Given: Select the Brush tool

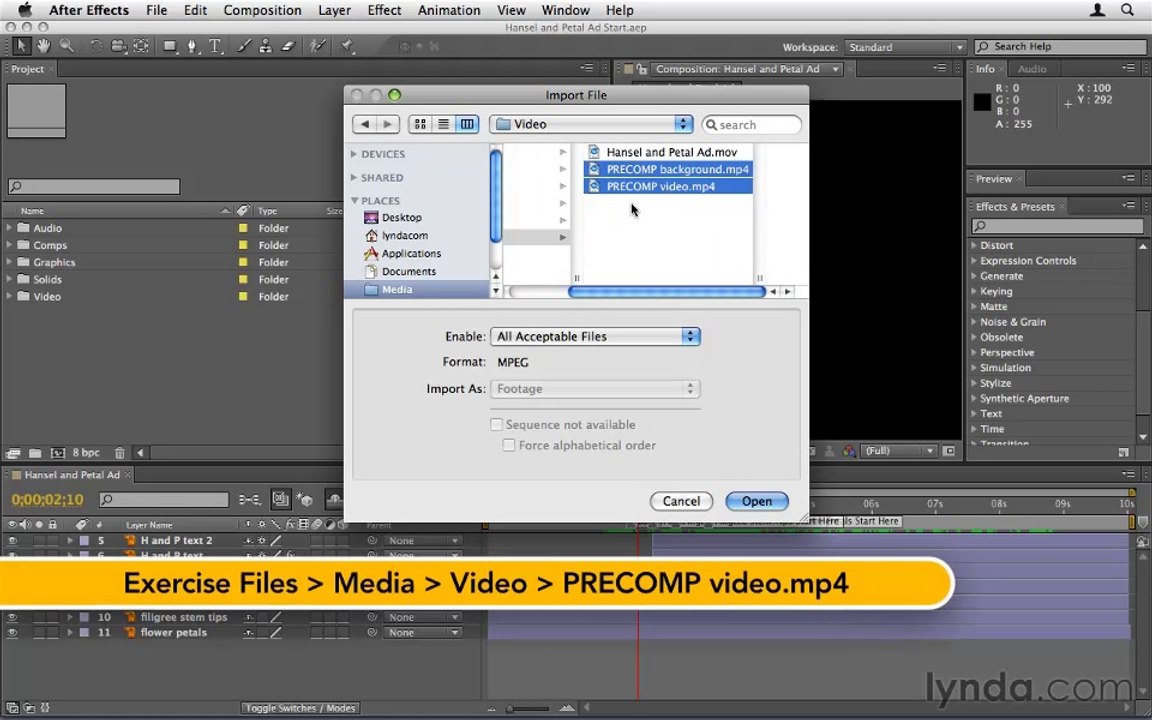Looking at the screenshot, I should click(244, 46).
